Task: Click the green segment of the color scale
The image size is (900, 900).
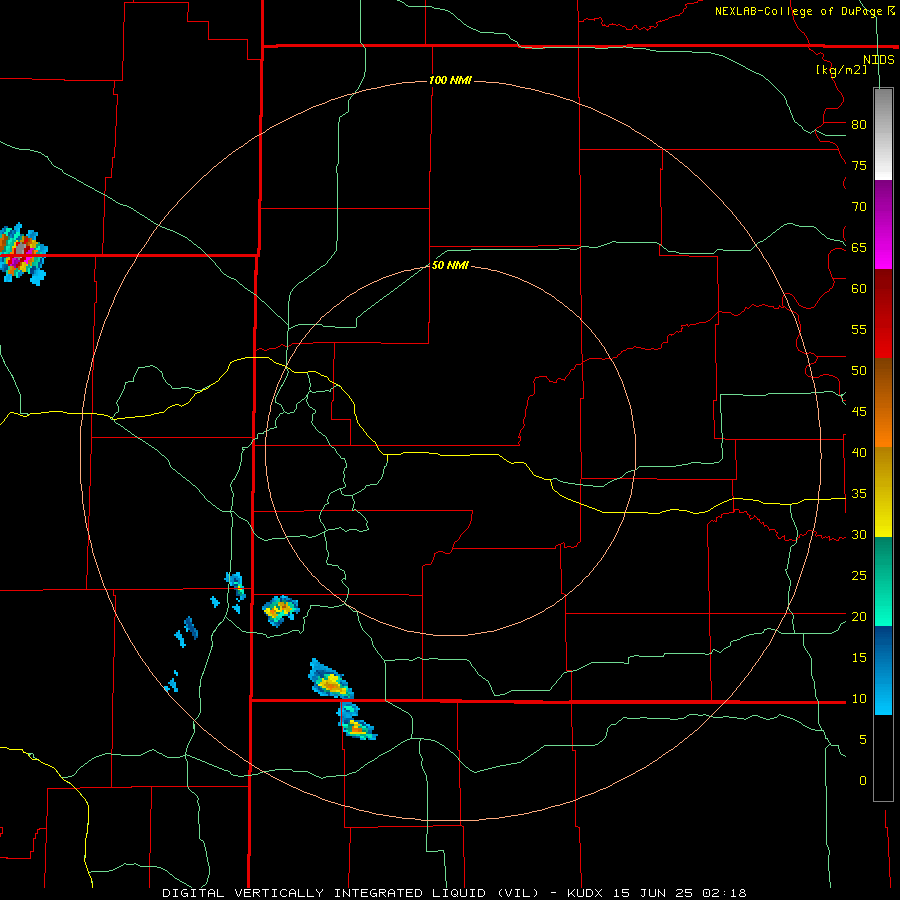Action: pos(883,581)
